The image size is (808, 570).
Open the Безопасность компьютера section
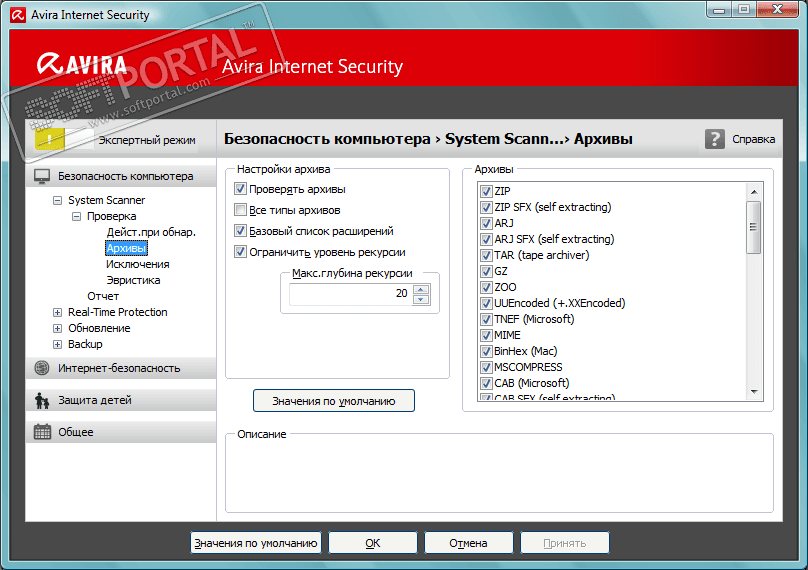(121, 176)
